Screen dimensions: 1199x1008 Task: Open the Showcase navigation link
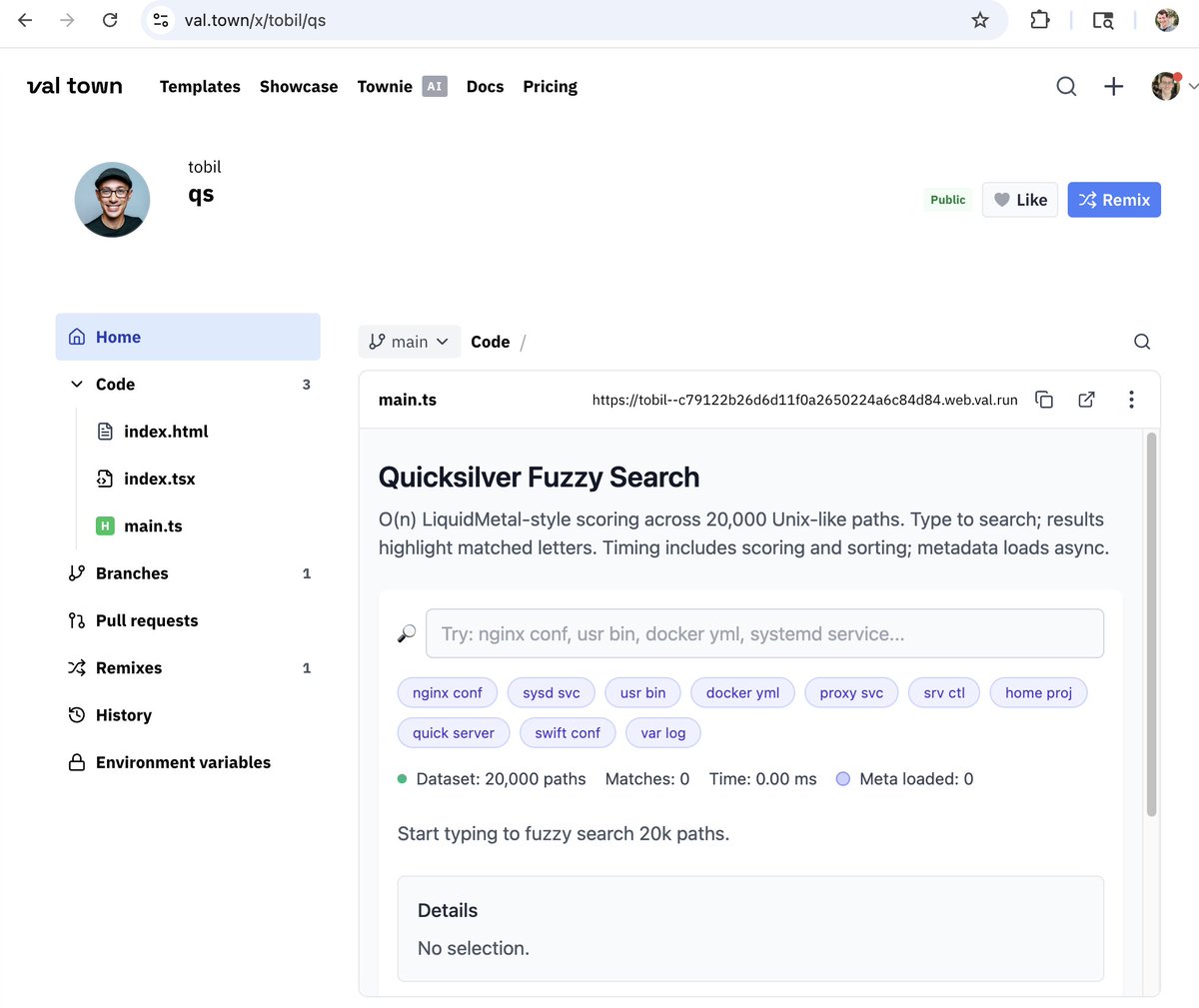click(x=299, y=87)
